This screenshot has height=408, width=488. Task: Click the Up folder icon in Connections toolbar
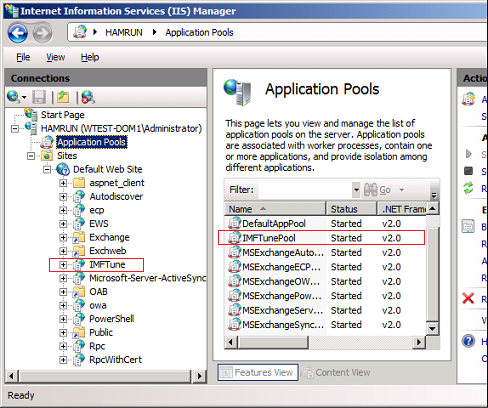(63, 97)
